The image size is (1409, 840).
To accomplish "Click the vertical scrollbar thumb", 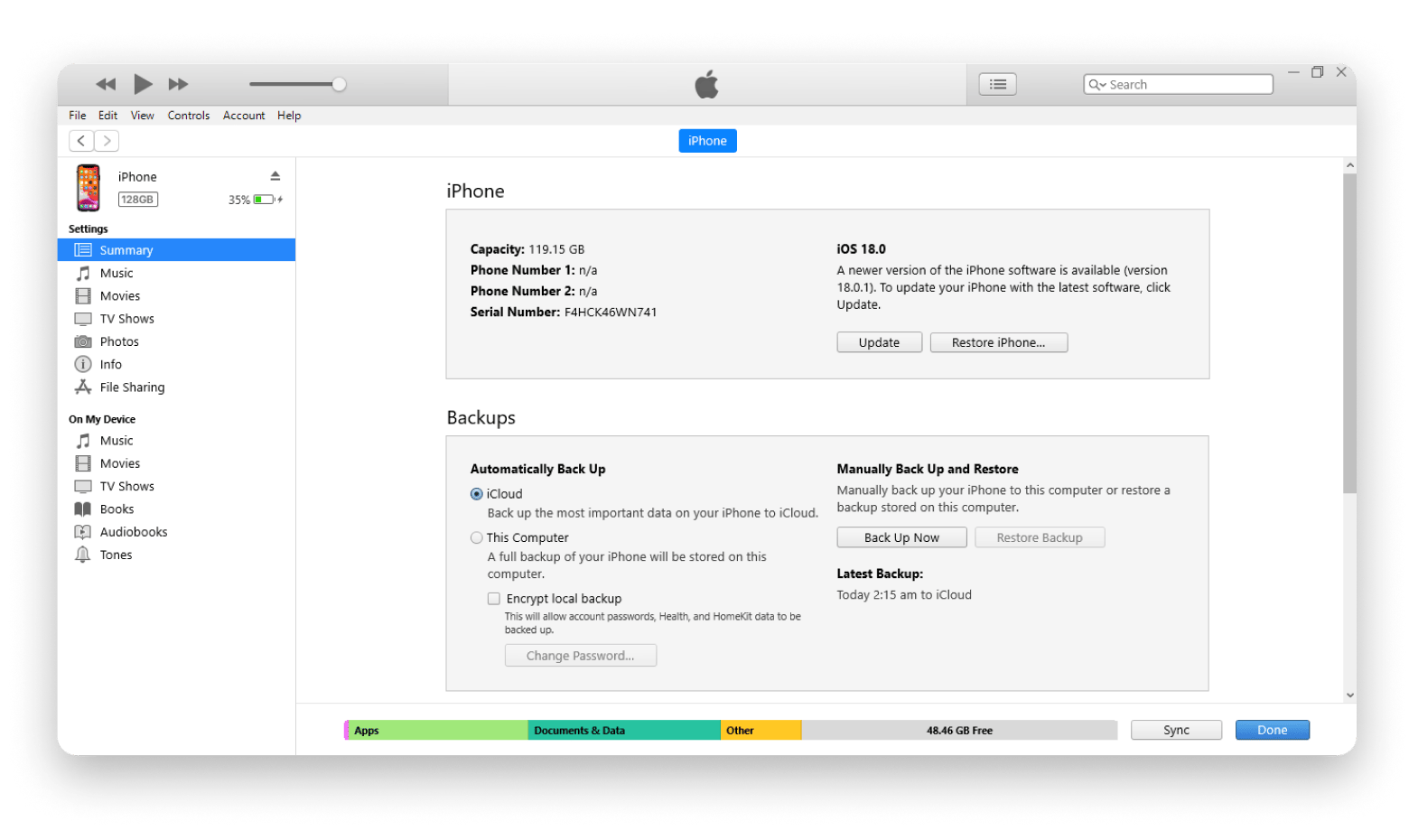I will coord(1349,333).
